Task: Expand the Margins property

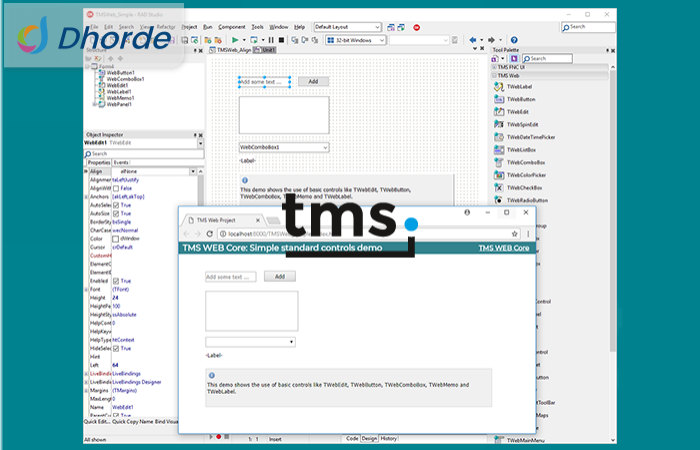Action: pos(86,391)
